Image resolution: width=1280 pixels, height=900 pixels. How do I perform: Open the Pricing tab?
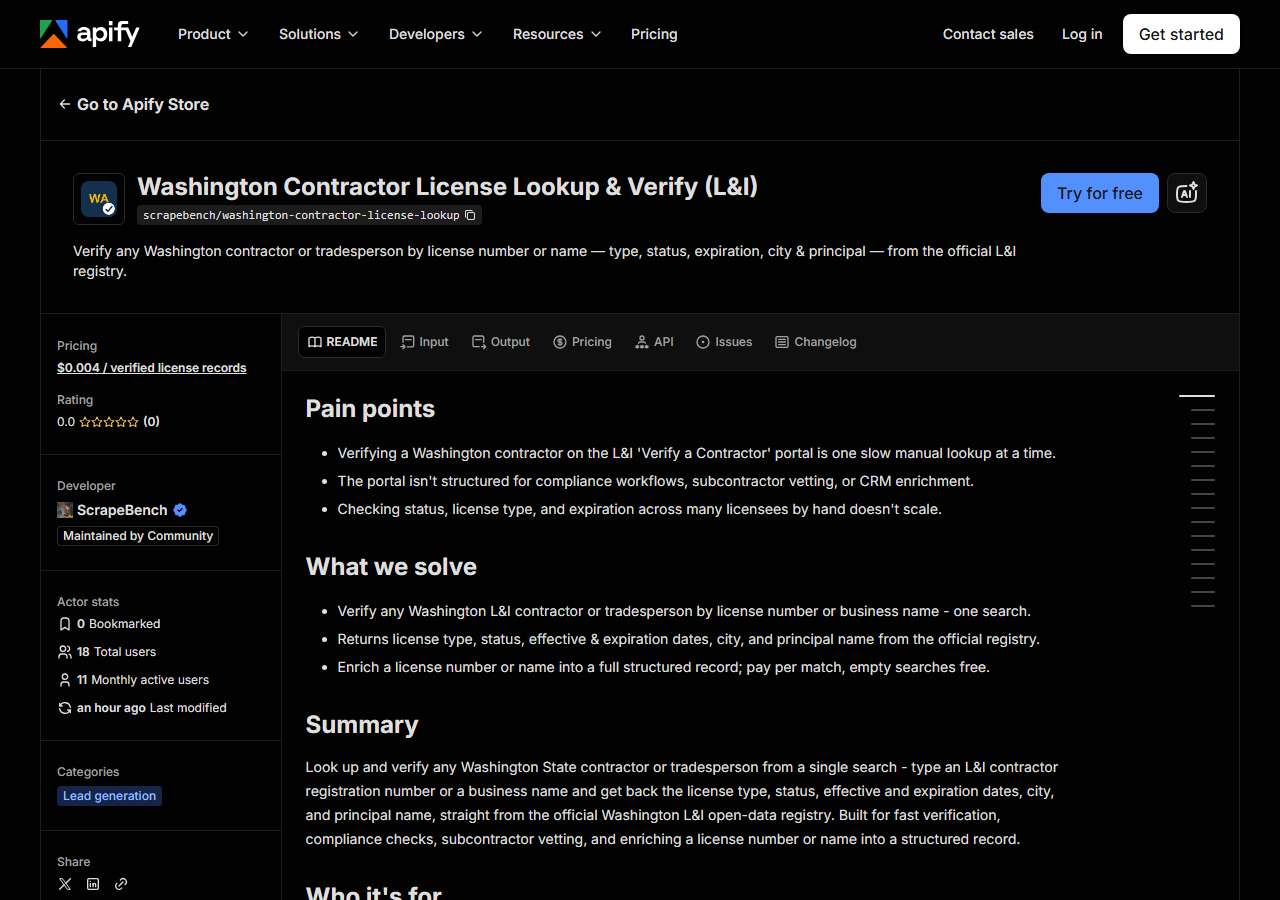pyautogui.click(x=582, y=342)
